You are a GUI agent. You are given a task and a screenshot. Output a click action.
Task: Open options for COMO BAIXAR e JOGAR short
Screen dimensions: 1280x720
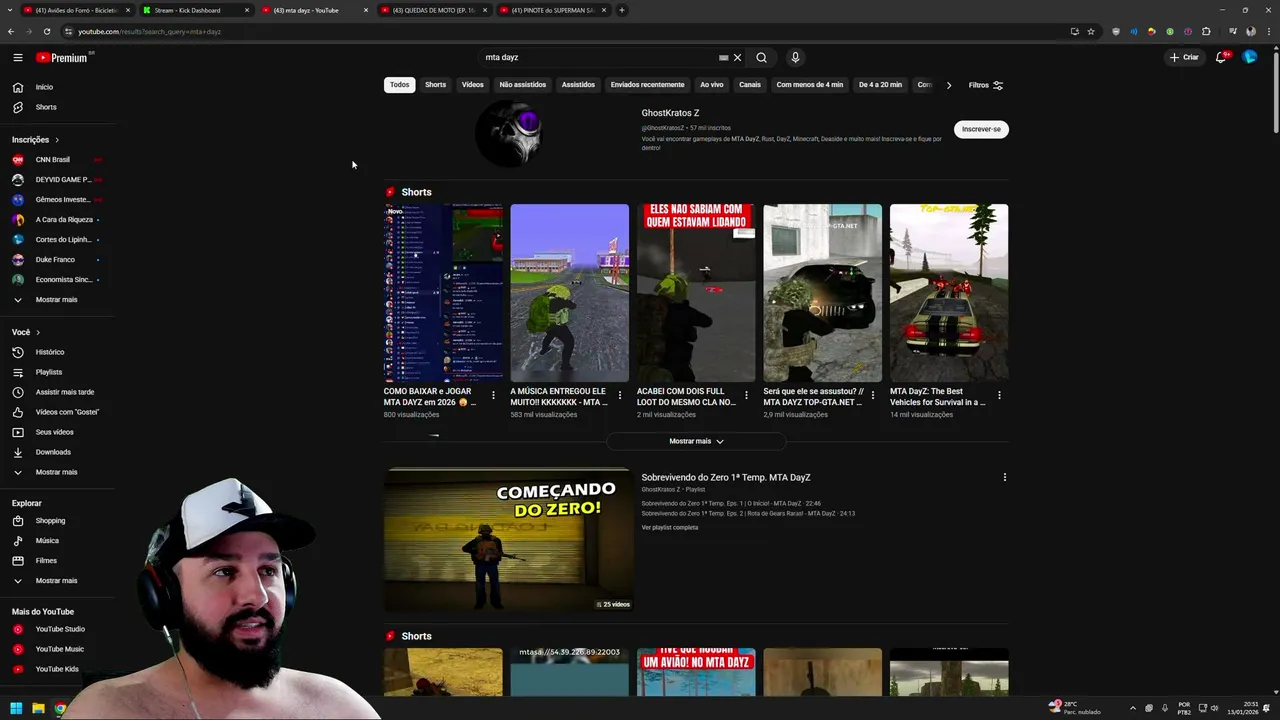click(x=493, y=395)
